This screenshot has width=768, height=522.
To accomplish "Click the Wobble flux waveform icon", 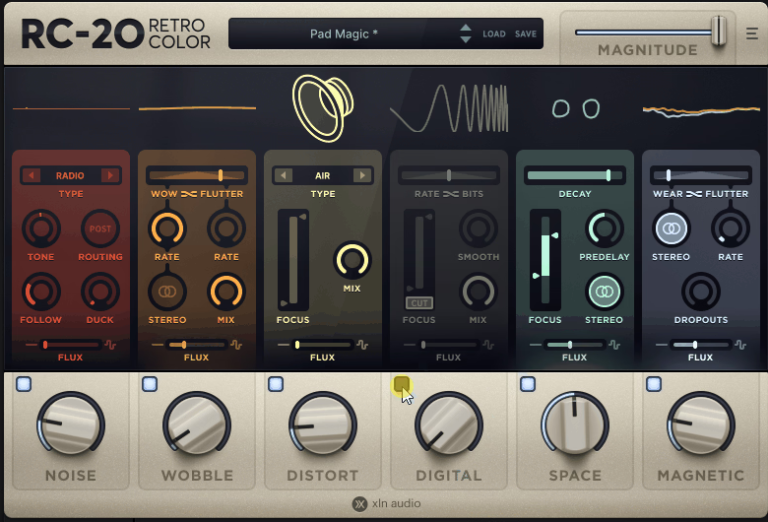I will click(237, 345).
